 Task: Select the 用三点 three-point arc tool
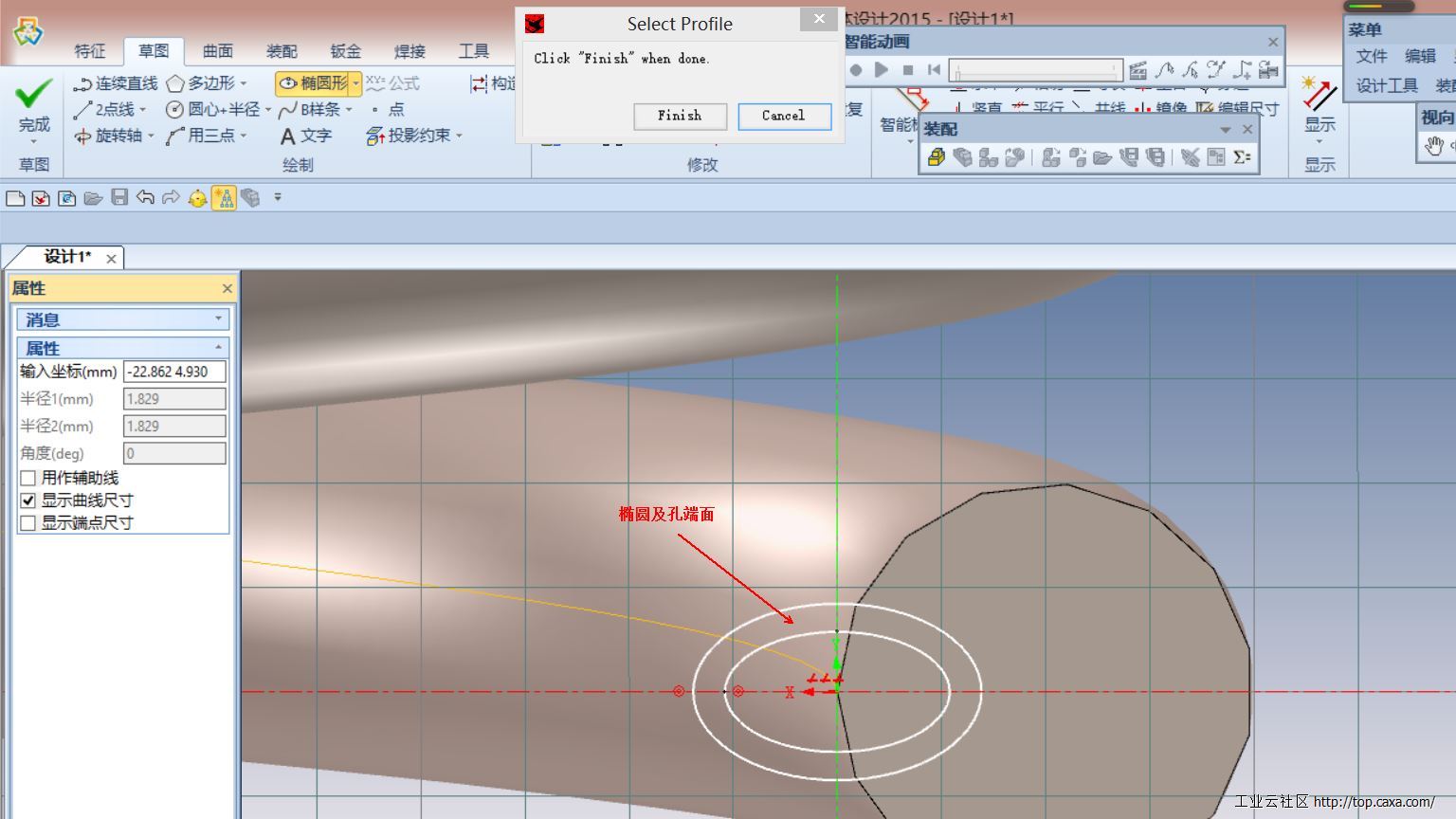coord(200,136)
